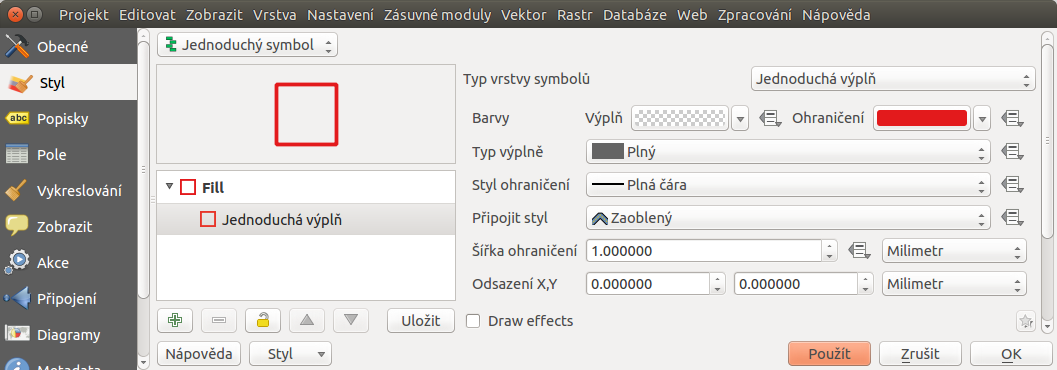Enable the Draw effects checkbox
Image resolution: width=1057 pixels, height=370 pixels.
pyautogui.click(x=473, y=321)
